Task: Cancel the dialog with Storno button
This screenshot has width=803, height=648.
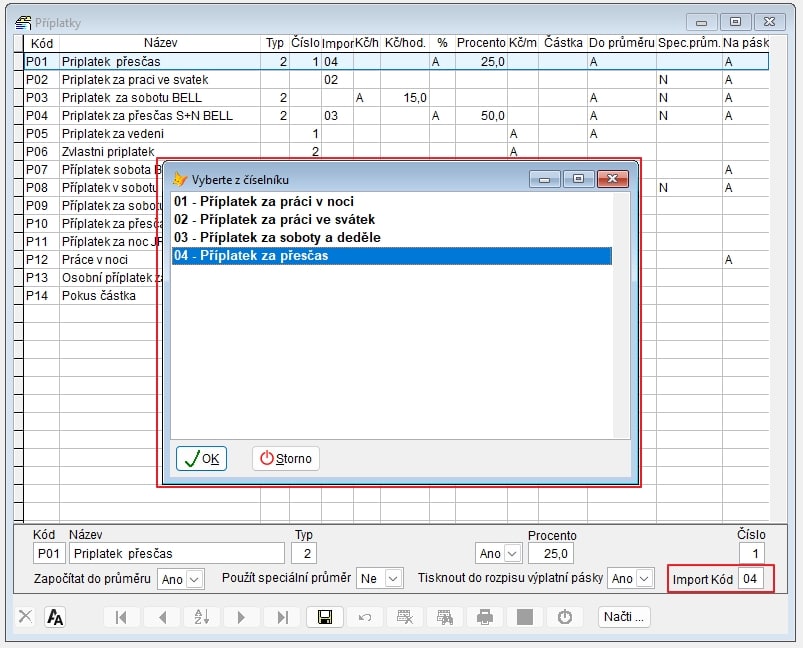Action: coord(285,459)
